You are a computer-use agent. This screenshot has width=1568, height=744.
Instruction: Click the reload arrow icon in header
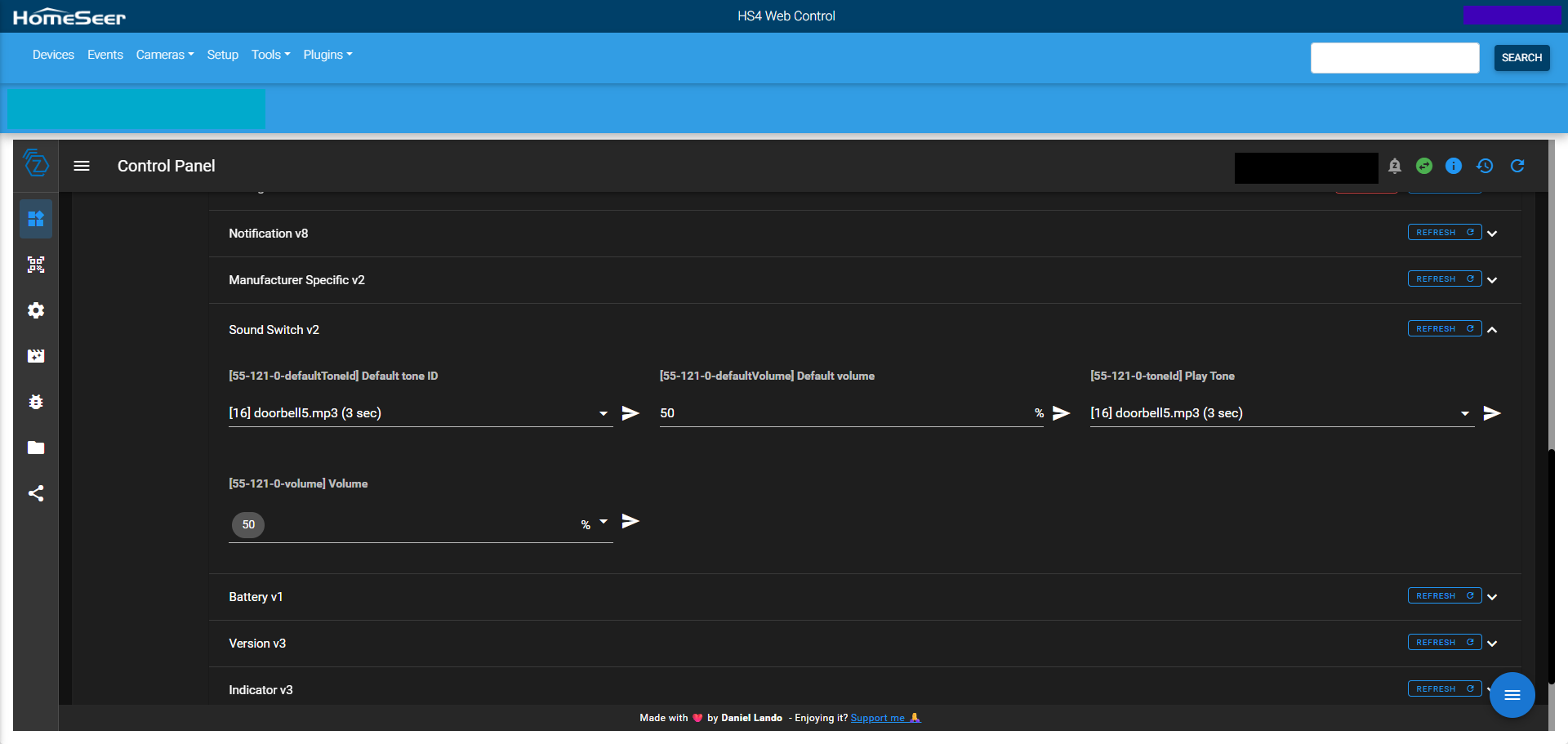coord(1517,166)
